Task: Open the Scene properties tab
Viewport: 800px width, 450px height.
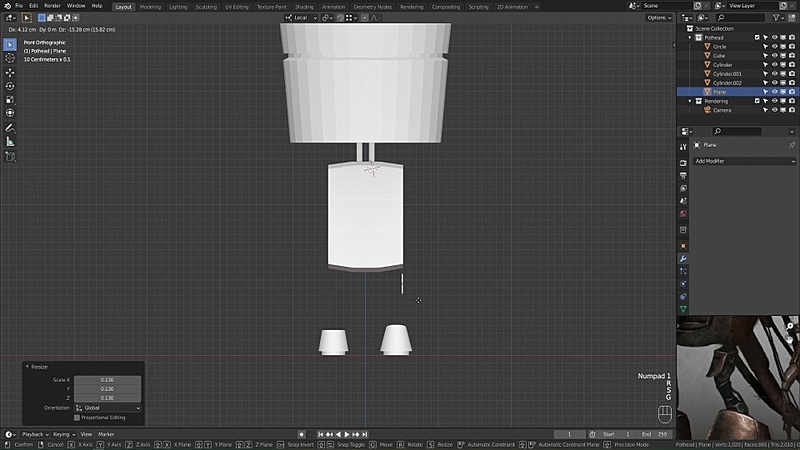Action: click(683, 201)
